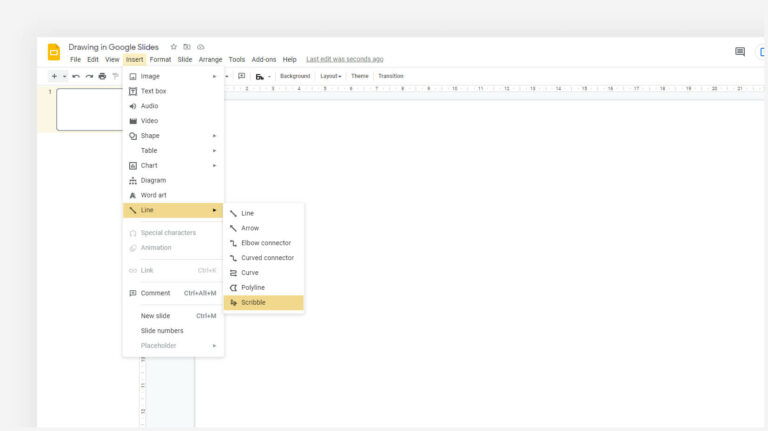The height and width of the screenshot is (431, 768).
Task: Open the Tools menu
Action: coord(237,59)
